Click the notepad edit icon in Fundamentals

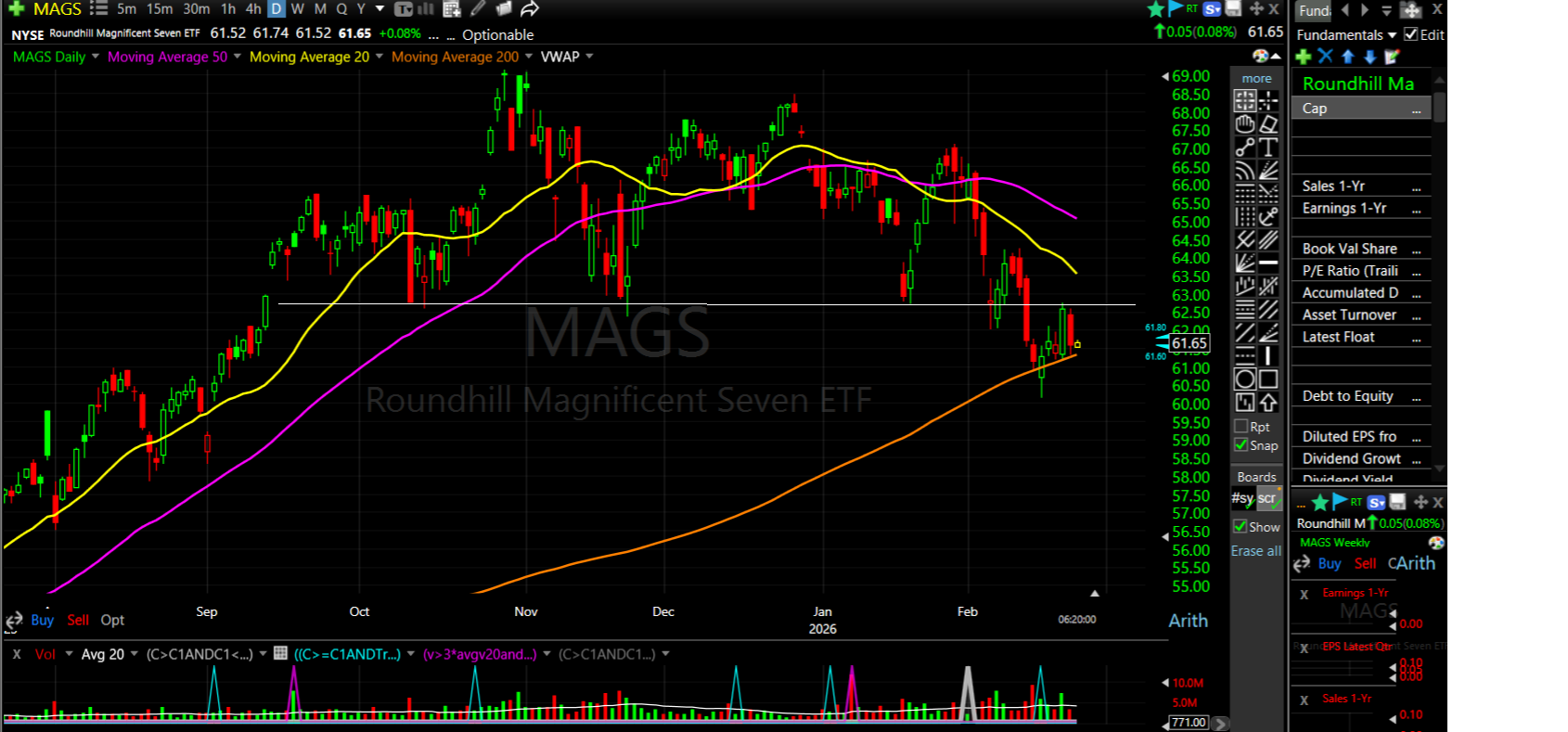1392,57
